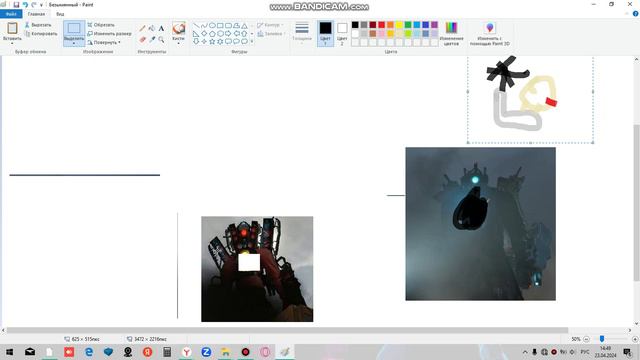Select the Fill with color bucket tool
This screenshot has height=360, width=640.
152,29
